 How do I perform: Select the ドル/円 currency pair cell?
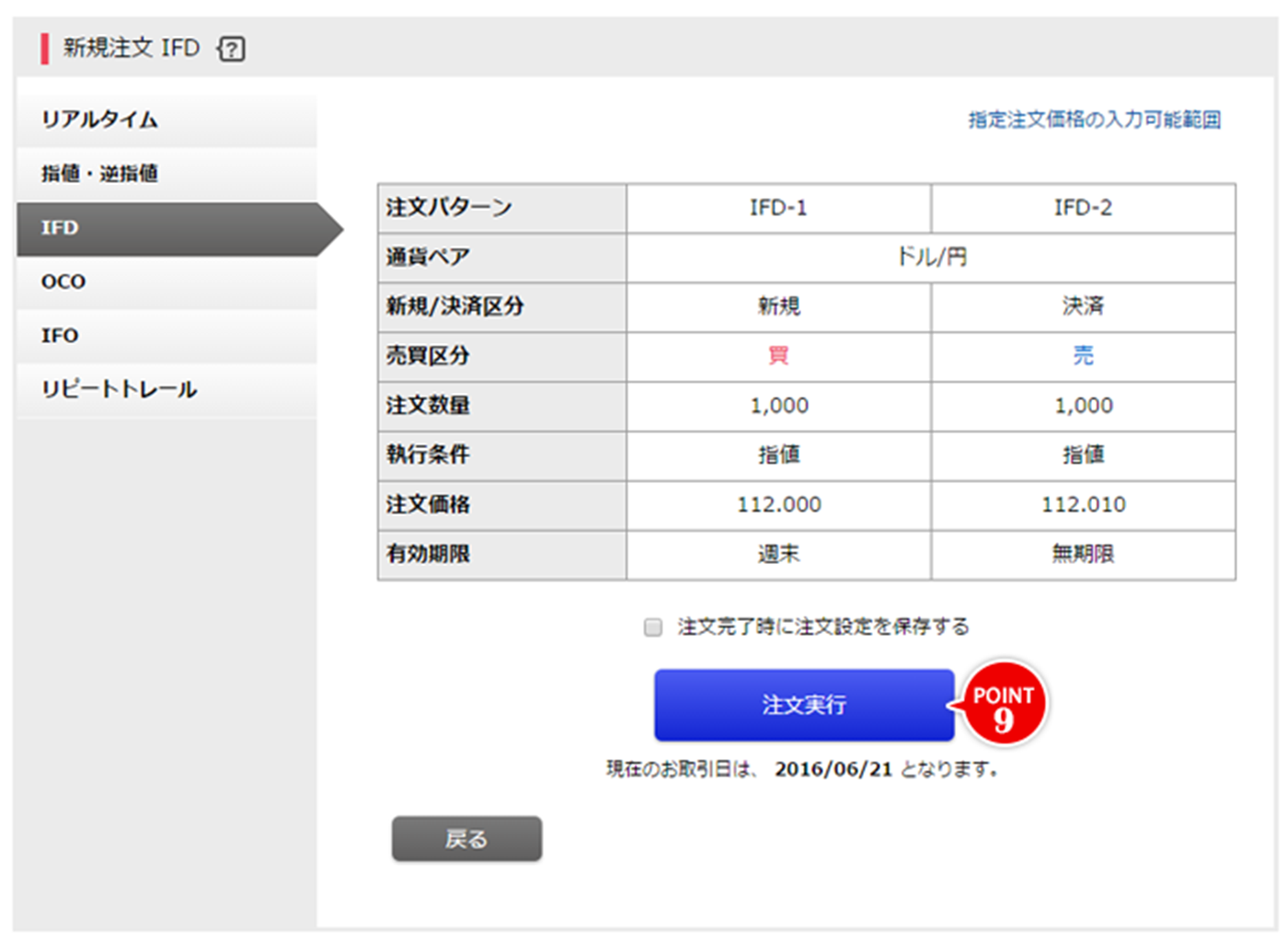[x=931, y=258]
